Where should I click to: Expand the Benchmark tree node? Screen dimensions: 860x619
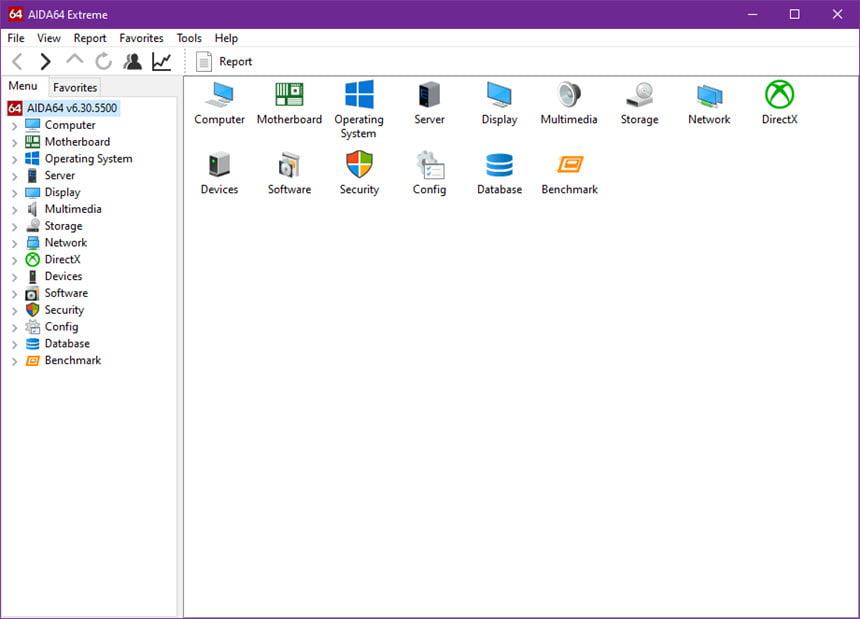tap(14, 361)
